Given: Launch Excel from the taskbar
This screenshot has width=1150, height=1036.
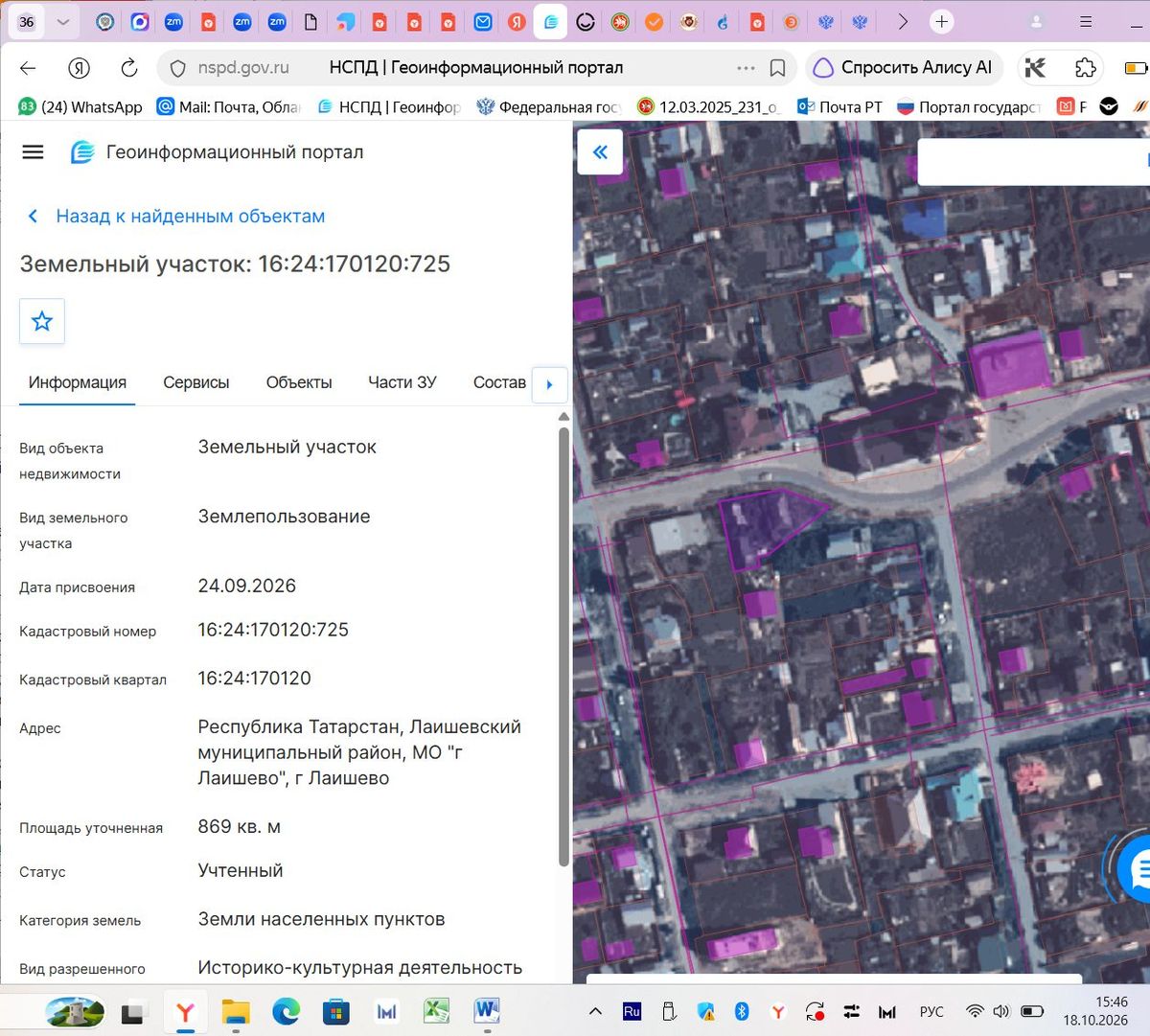Looking at the screenshot, I should (437, 1010).
